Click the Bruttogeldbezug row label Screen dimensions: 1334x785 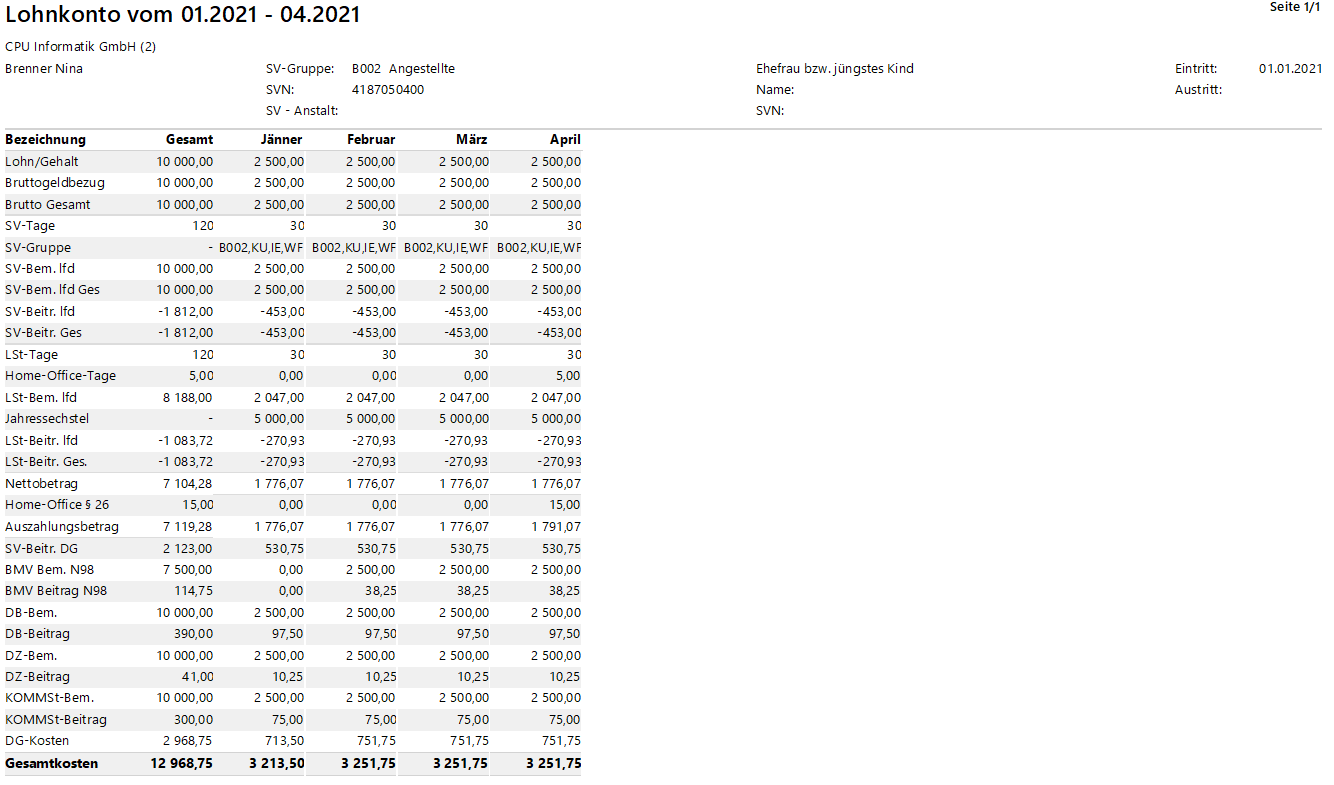click(55, 183)
